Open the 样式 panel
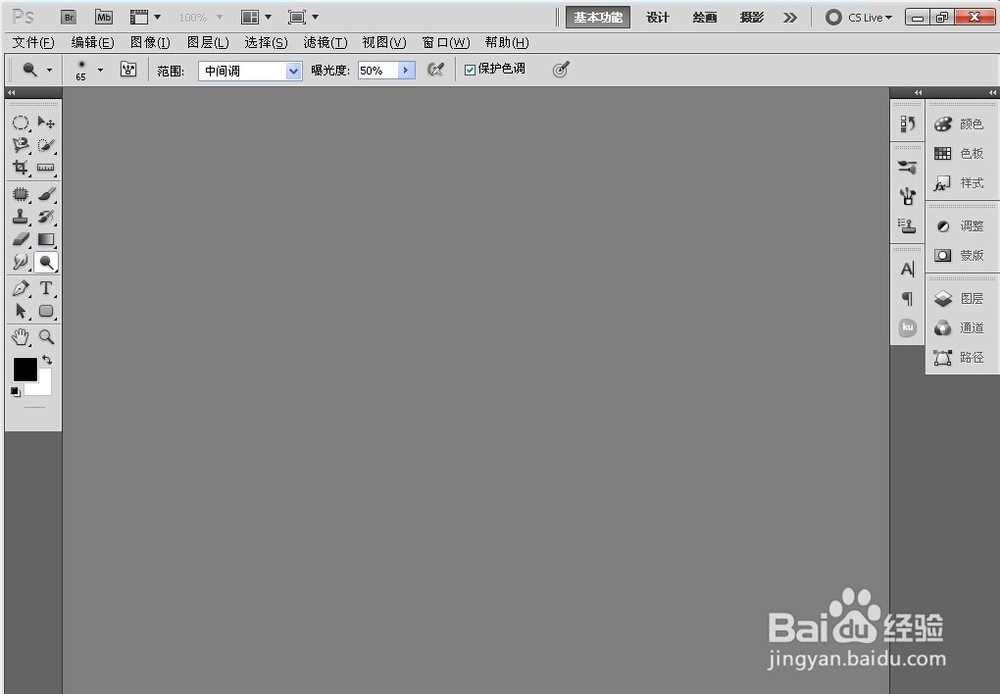The image size is (1000, 694). (x=961, y=183)
